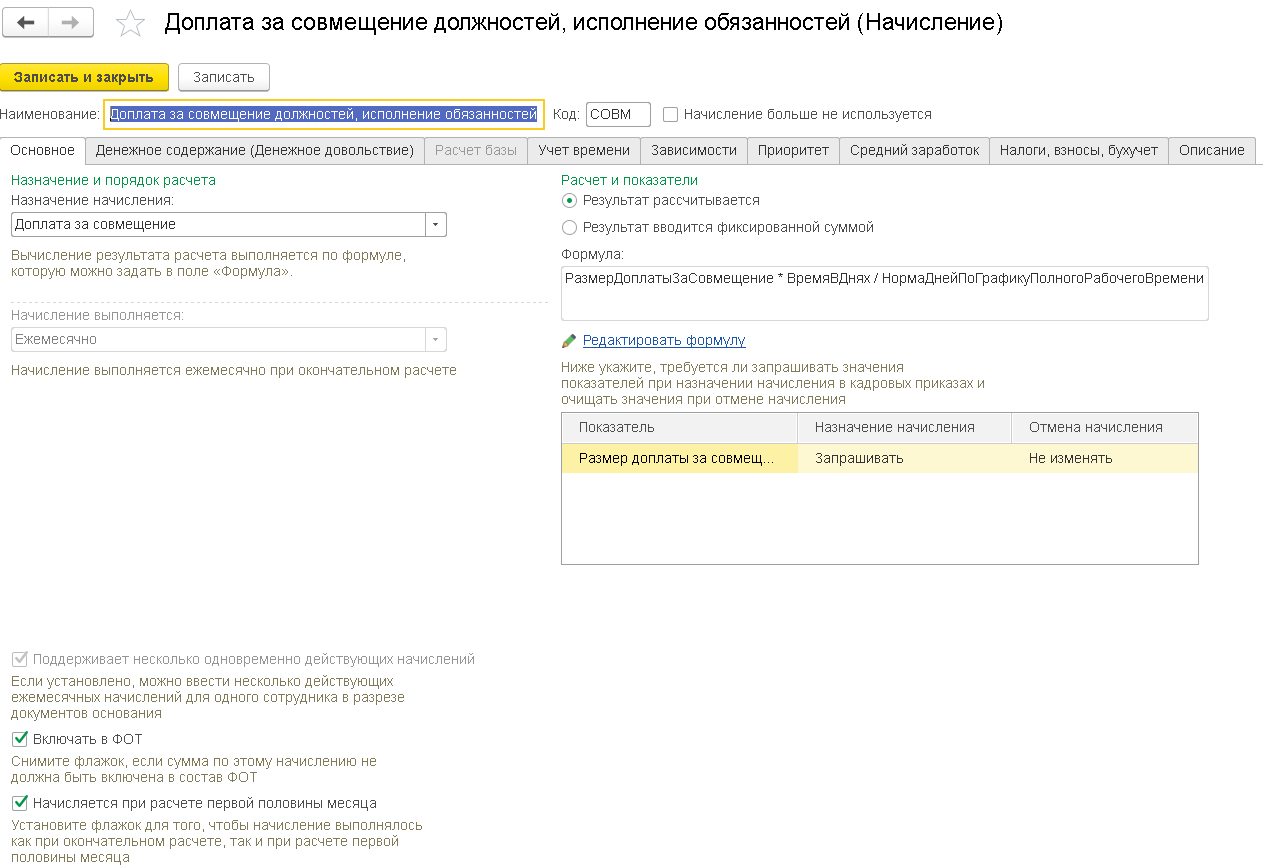Click the Назначение начисления column header
The image size is (1263, 867).
(x=905, y=428)
